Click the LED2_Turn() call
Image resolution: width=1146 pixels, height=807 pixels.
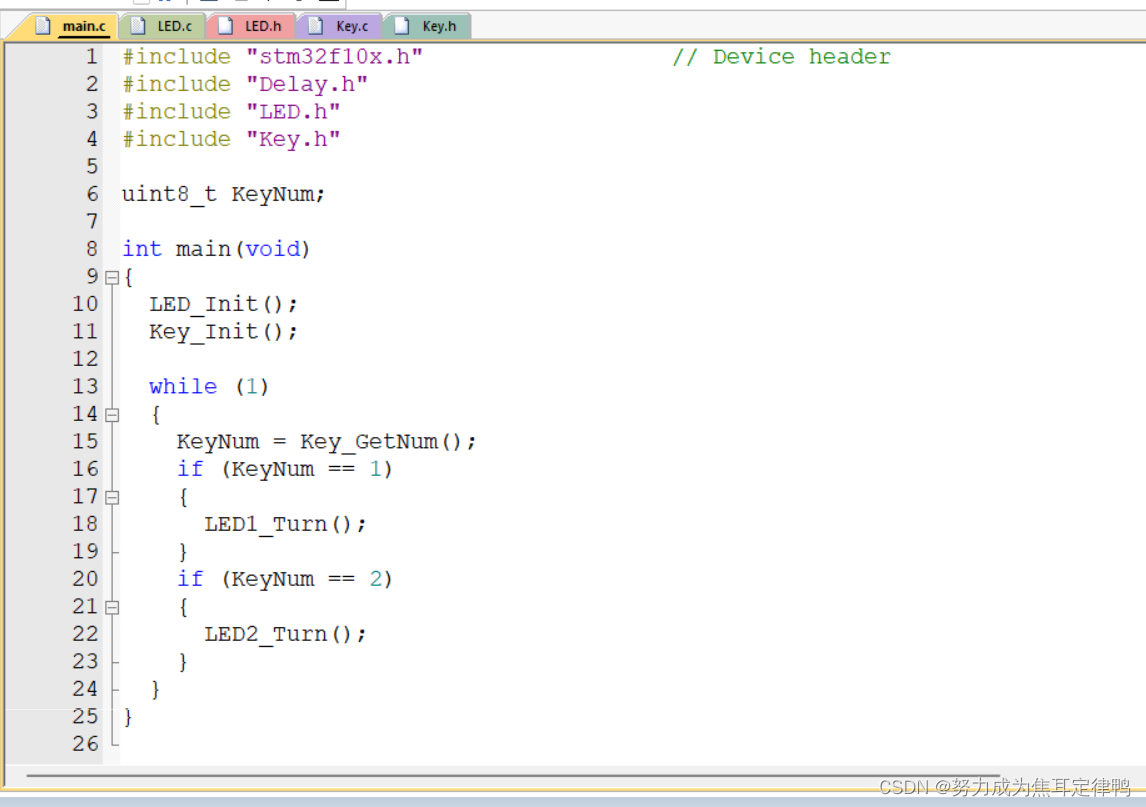click(285, 634)
